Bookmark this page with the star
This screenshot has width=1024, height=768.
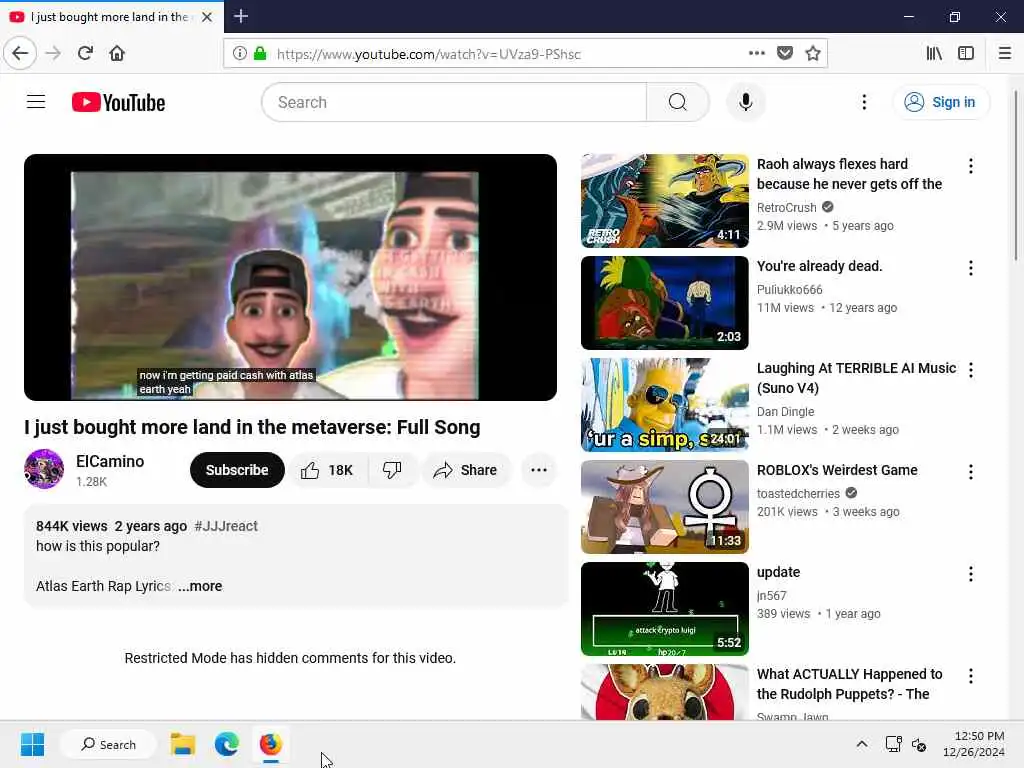pyautogui.click(x=813, y=53)
